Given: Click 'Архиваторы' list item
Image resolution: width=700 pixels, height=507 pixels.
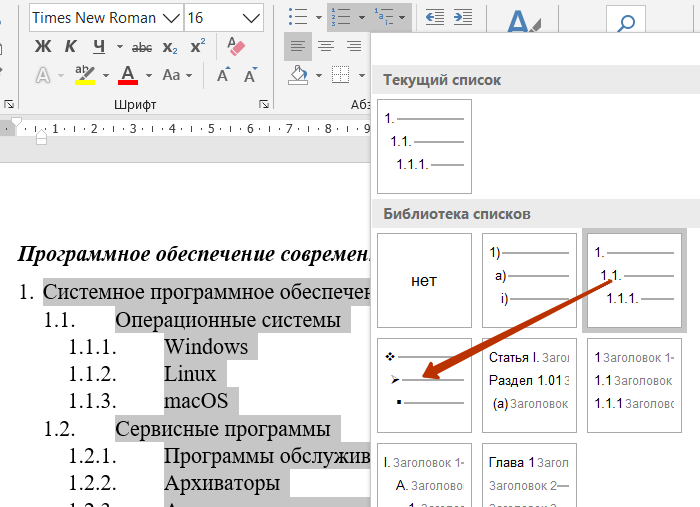Looking at the screenshot, I should (x=222, y=483).
